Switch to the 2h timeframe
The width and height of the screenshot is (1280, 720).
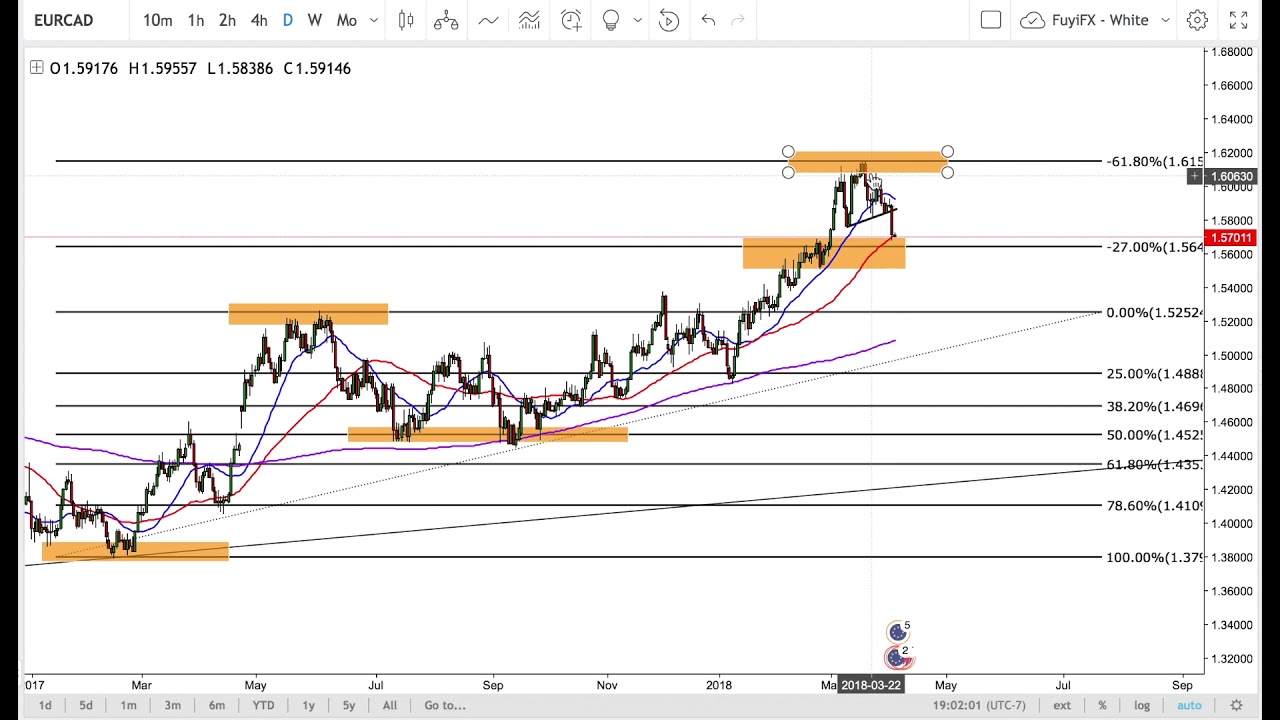[227, 20]
